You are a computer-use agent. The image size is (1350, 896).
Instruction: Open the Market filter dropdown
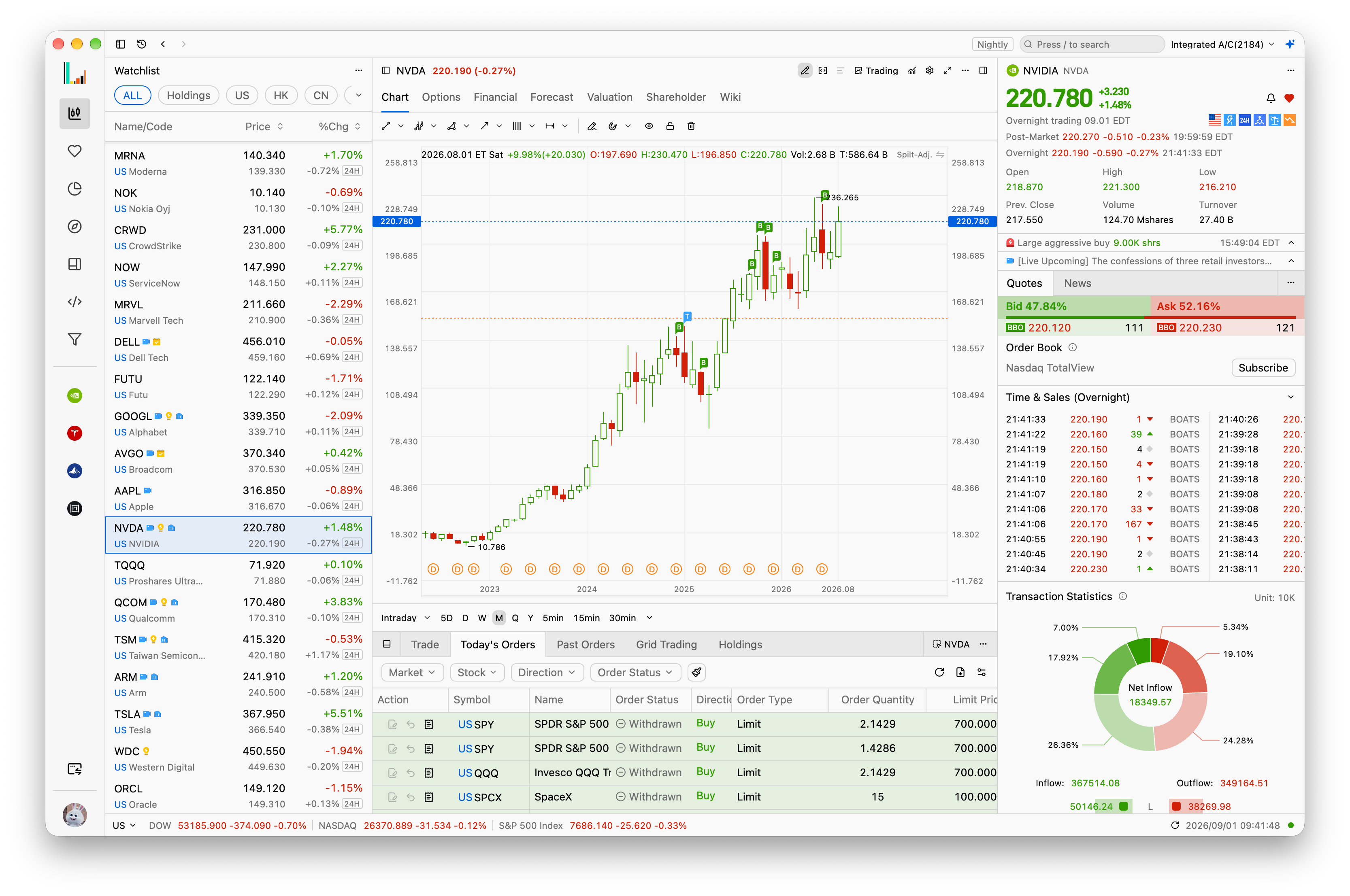(x=412, y=673)
